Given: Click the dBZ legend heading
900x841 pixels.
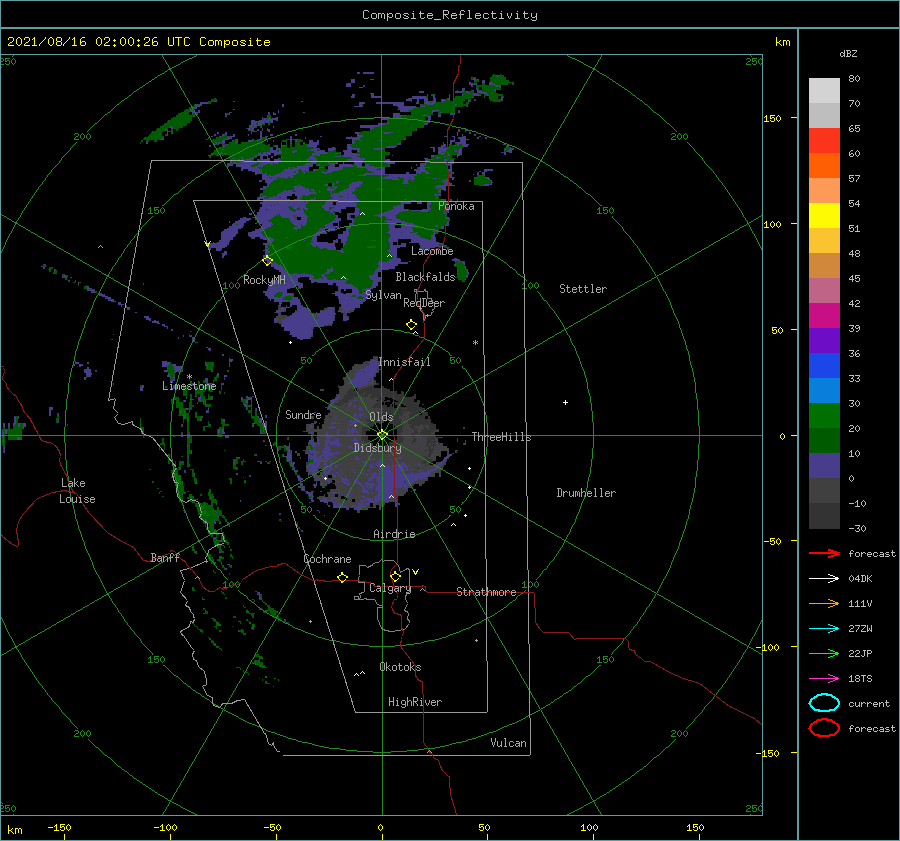Looking at the screenshot, I should (x=848, y=53).
